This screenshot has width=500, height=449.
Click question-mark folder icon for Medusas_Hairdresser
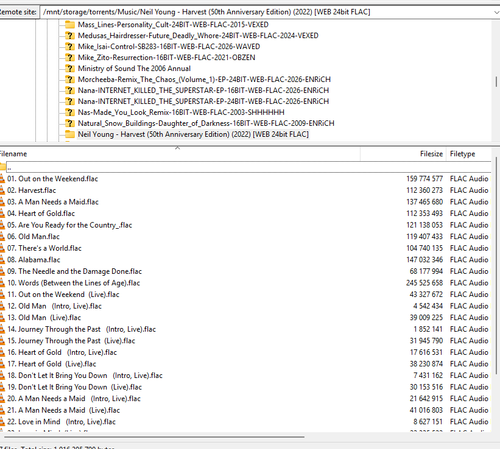point(70,35)
